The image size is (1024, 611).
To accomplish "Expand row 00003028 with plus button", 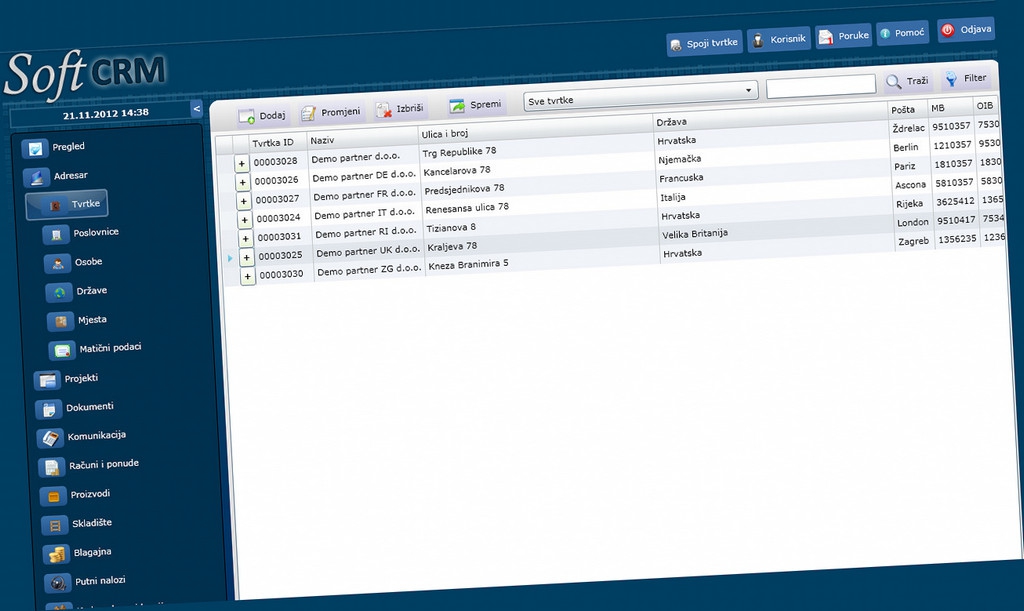I will coord(242,163).
